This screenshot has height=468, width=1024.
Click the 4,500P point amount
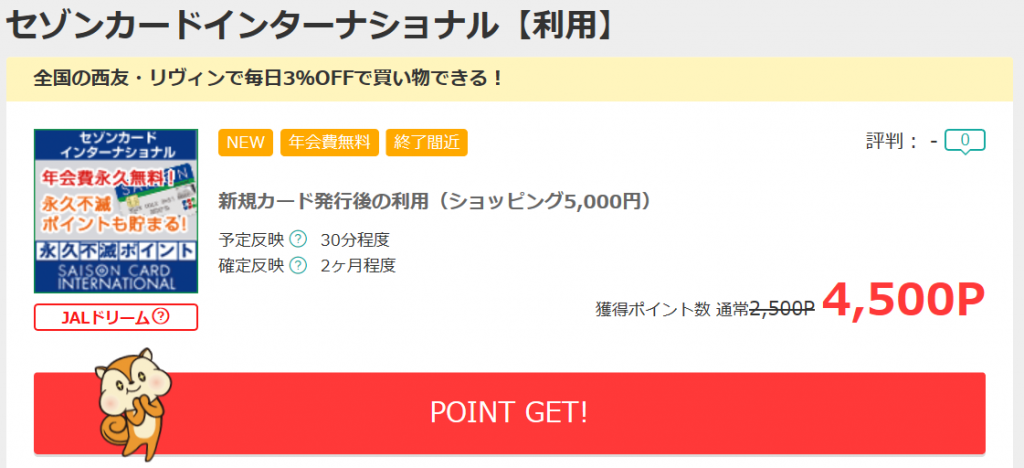coord(903,302)
